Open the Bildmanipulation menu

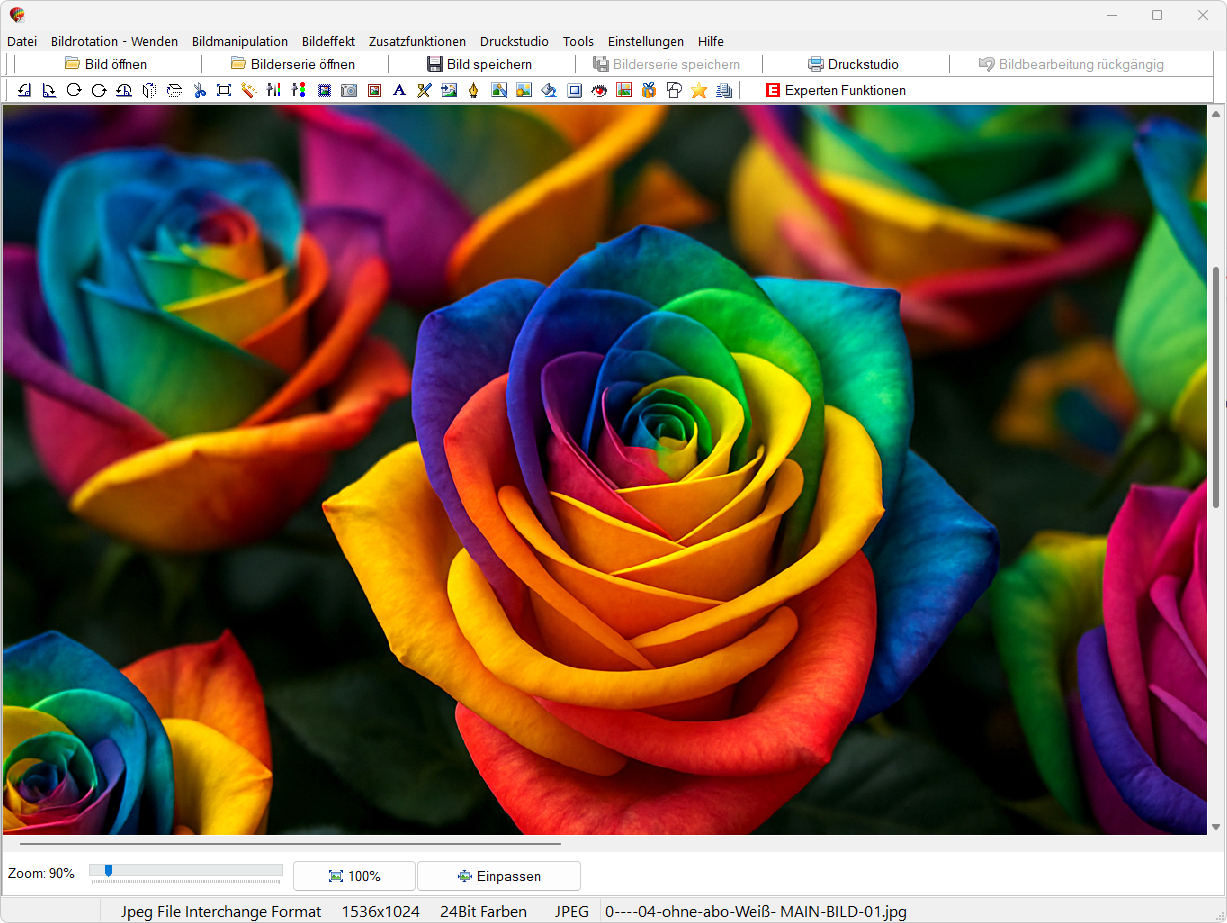(240, 41)
